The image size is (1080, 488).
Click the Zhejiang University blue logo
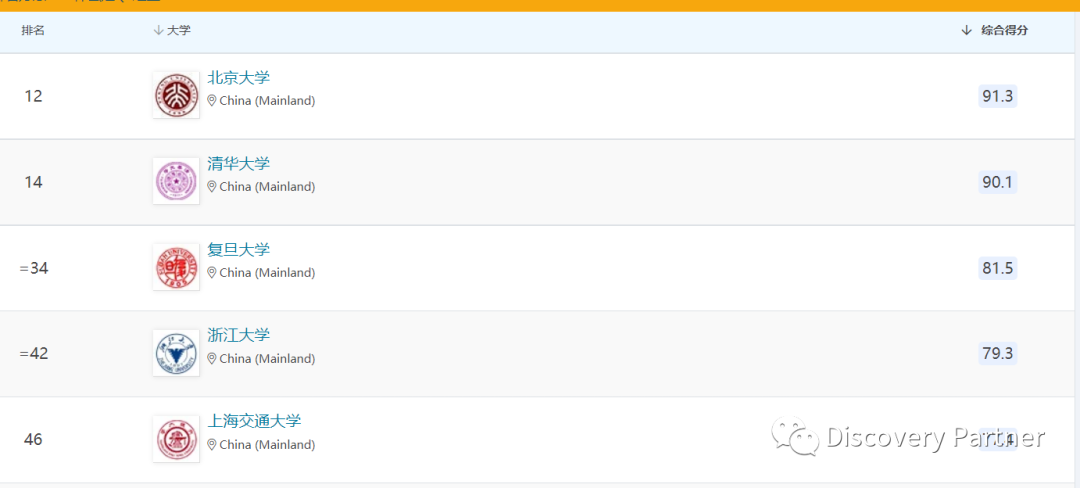point(176,353)
